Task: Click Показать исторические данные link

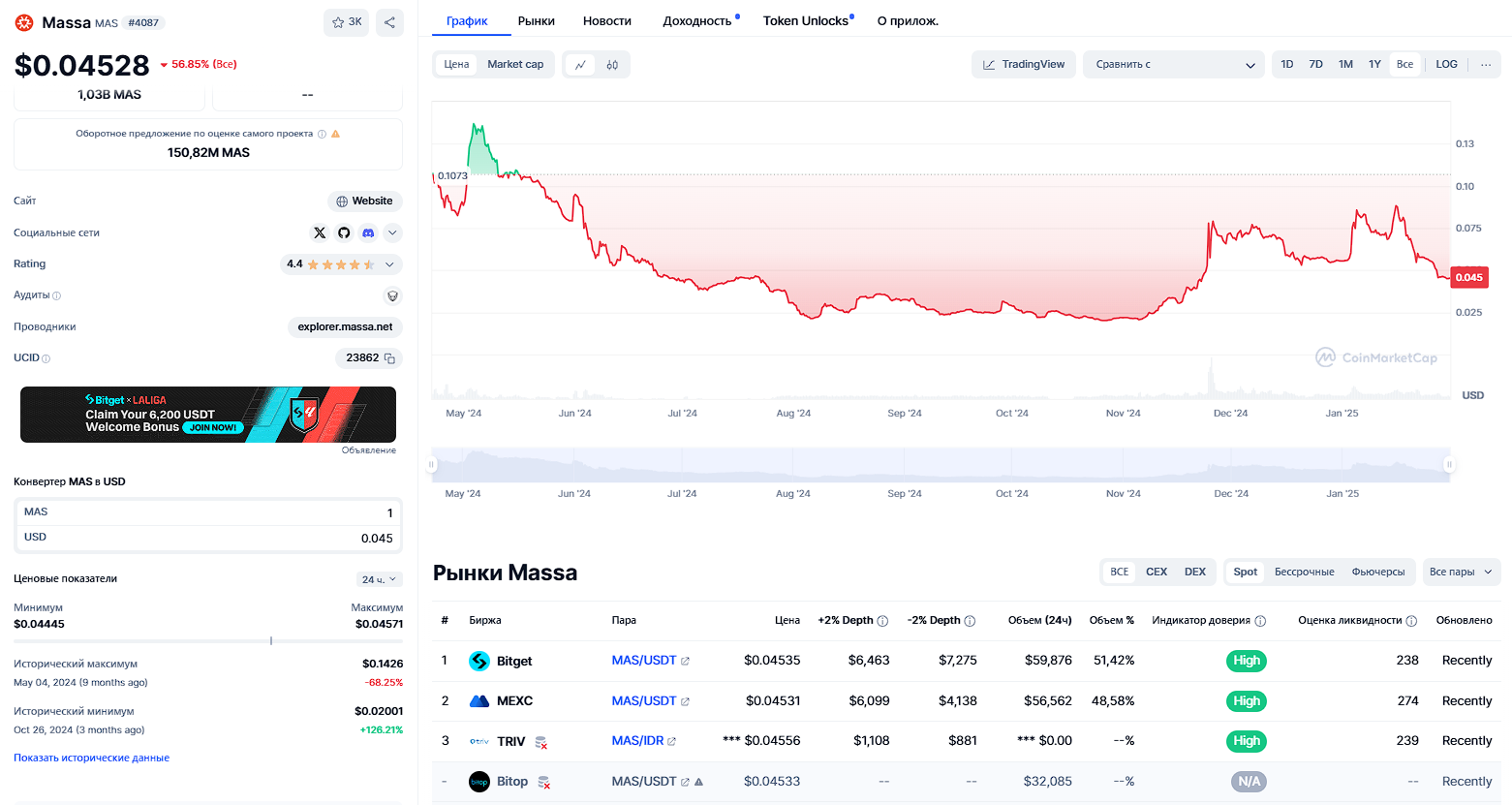Action: click(91, 759)
